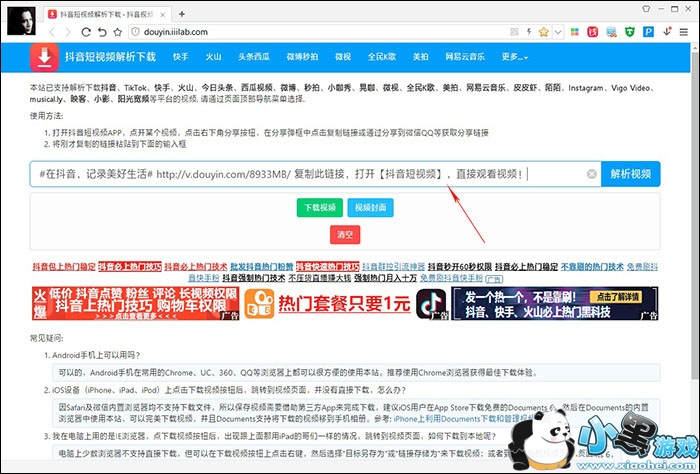Image resolution: width=700 pixels, height=474 pixels.
Task: Click the yellow favorite star icon
Action: point(543,32)
